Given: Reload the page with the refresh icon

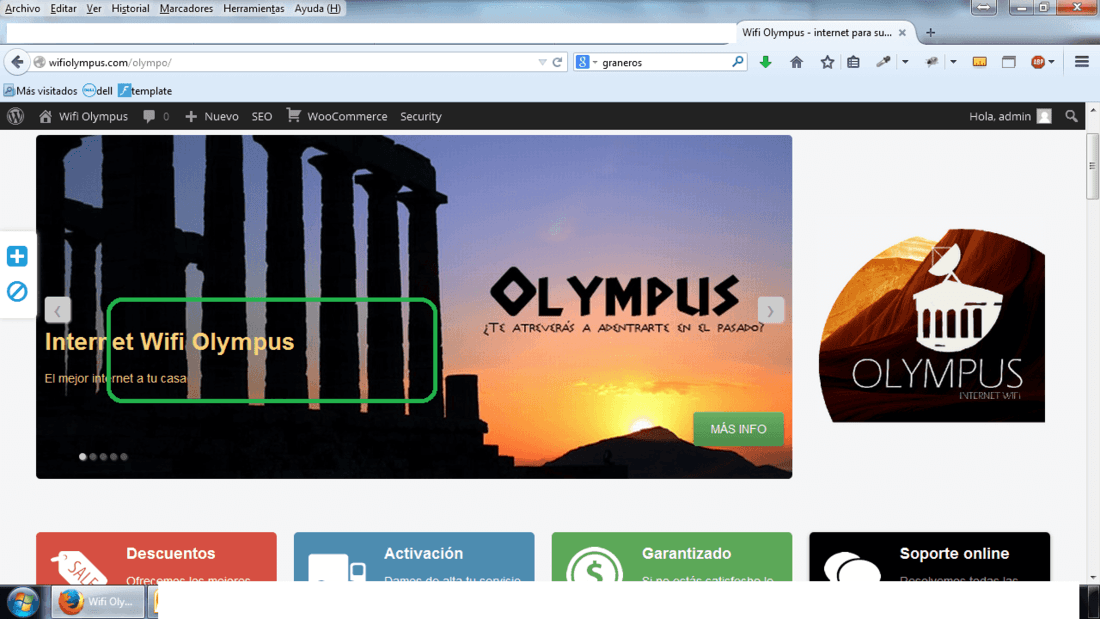Looking at the screenshot, I should point(557,62).
